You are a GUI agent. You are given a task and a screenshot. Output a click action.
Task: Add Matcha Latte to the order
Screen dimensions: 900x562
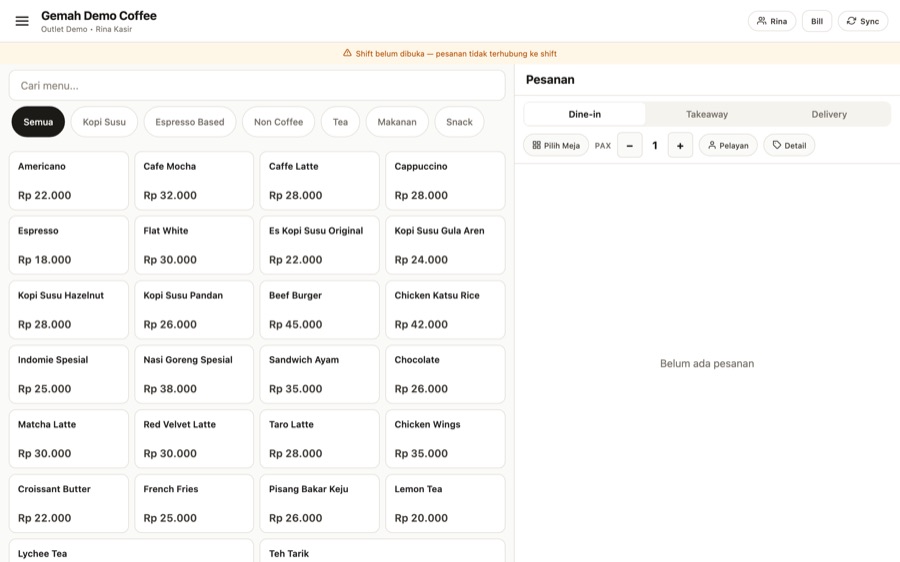(x=68, y=439)
